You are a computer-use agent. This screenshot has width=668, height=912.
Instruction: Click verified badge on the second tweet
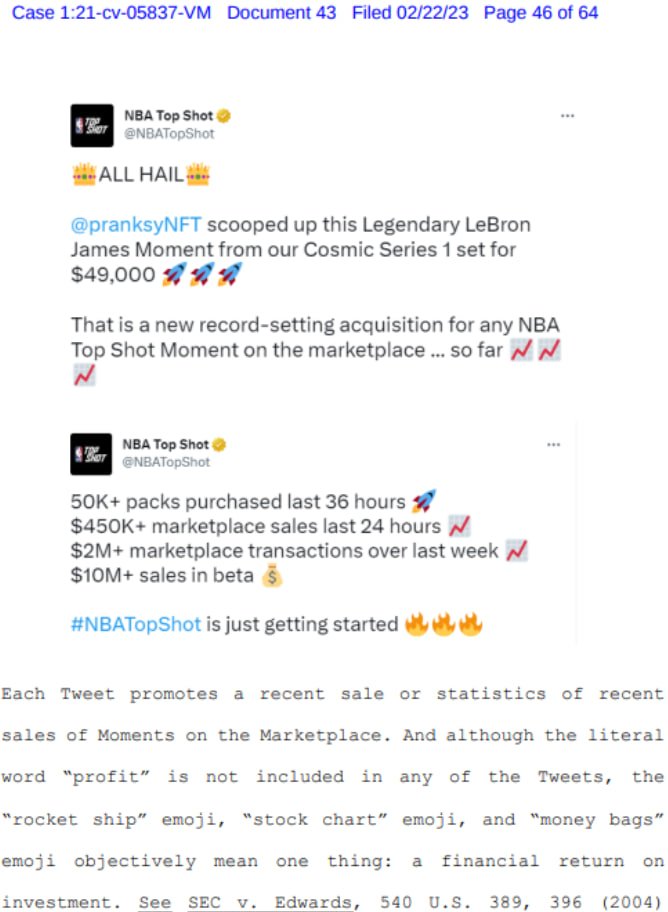coord(220,444)
